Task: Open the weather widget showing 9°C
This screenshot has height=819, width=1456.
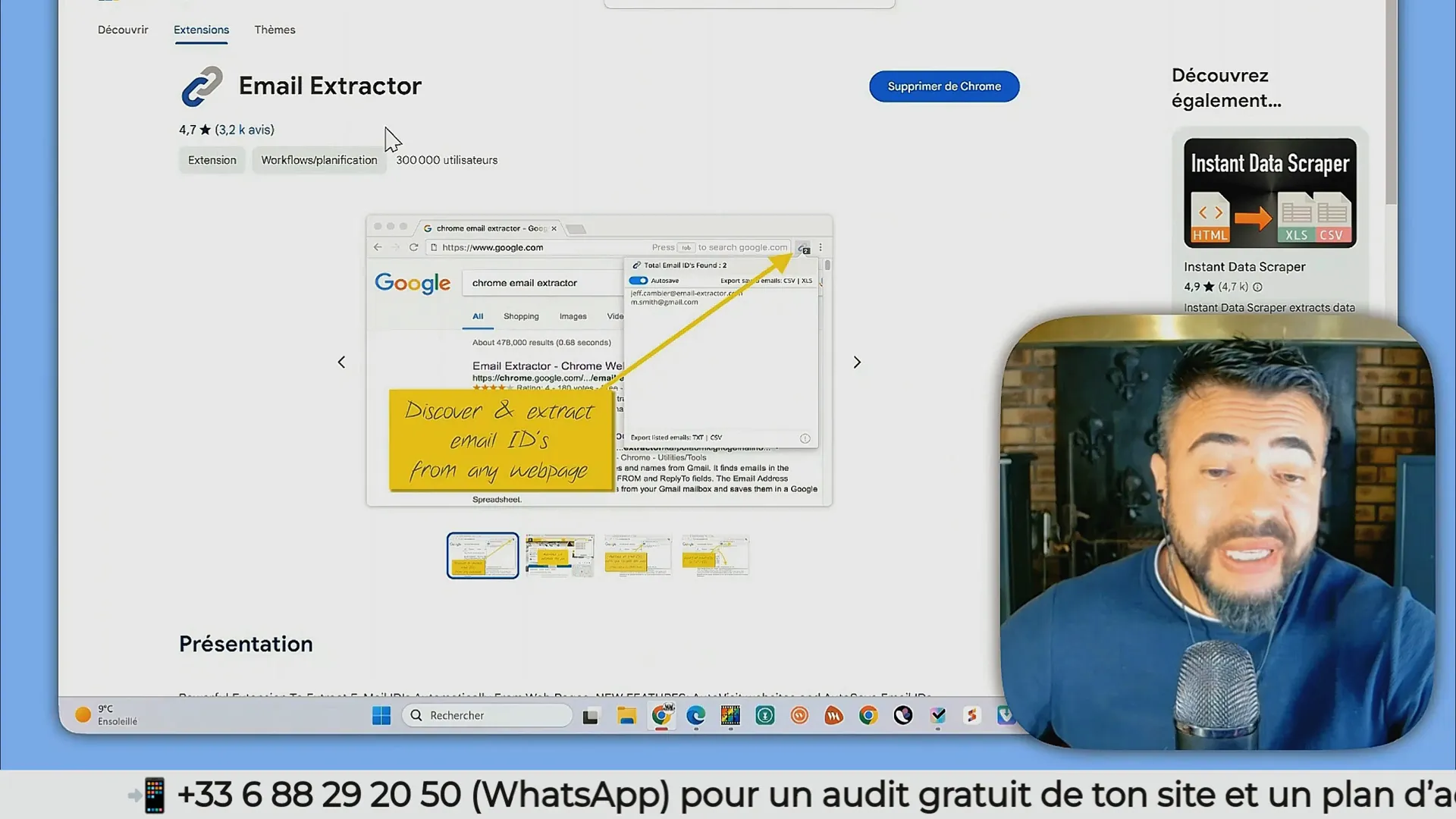Action: (106, 715)
